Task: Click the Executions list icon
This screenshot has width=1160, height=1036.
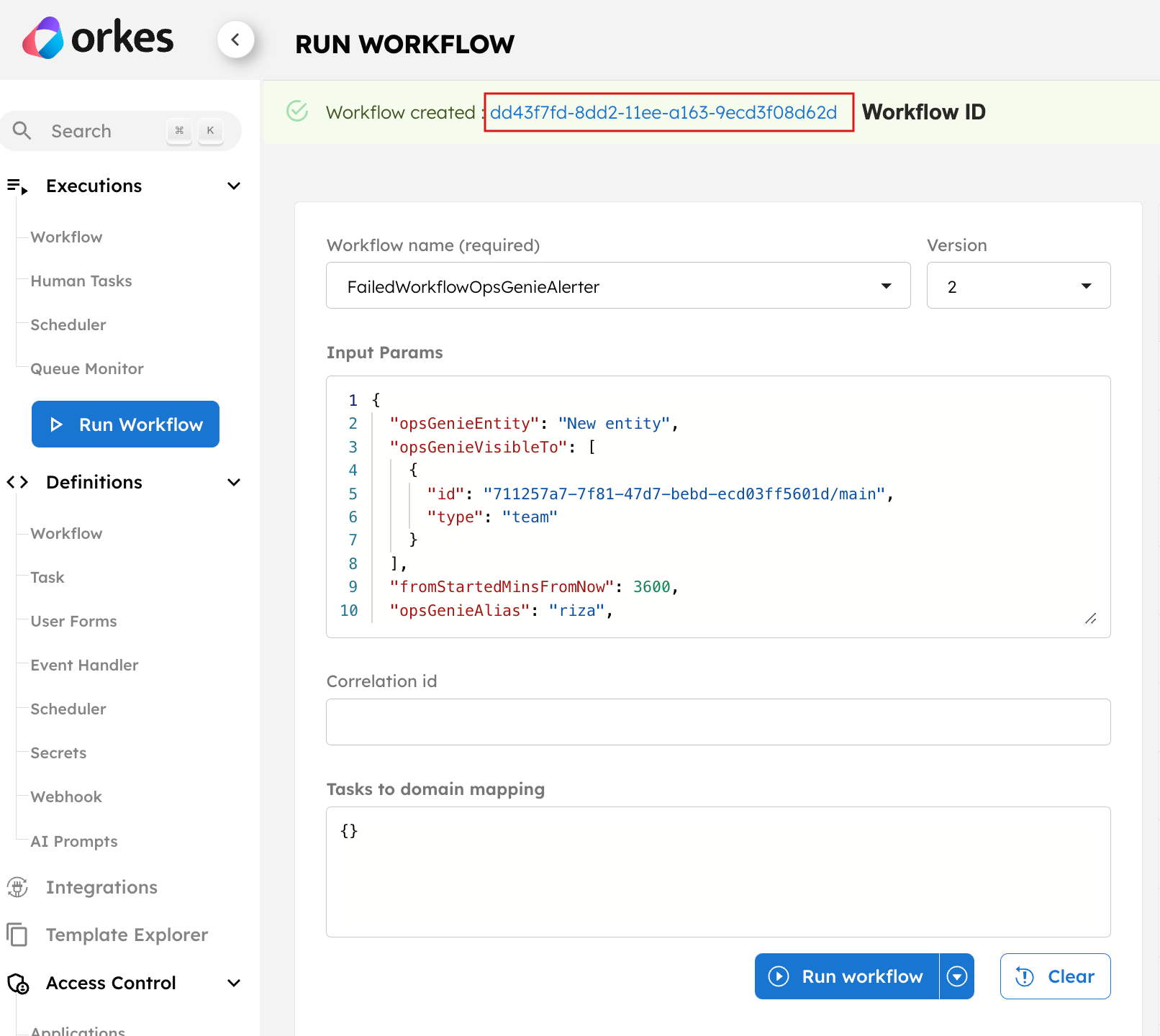Action: pyautogui.click(x=18, y=186)
